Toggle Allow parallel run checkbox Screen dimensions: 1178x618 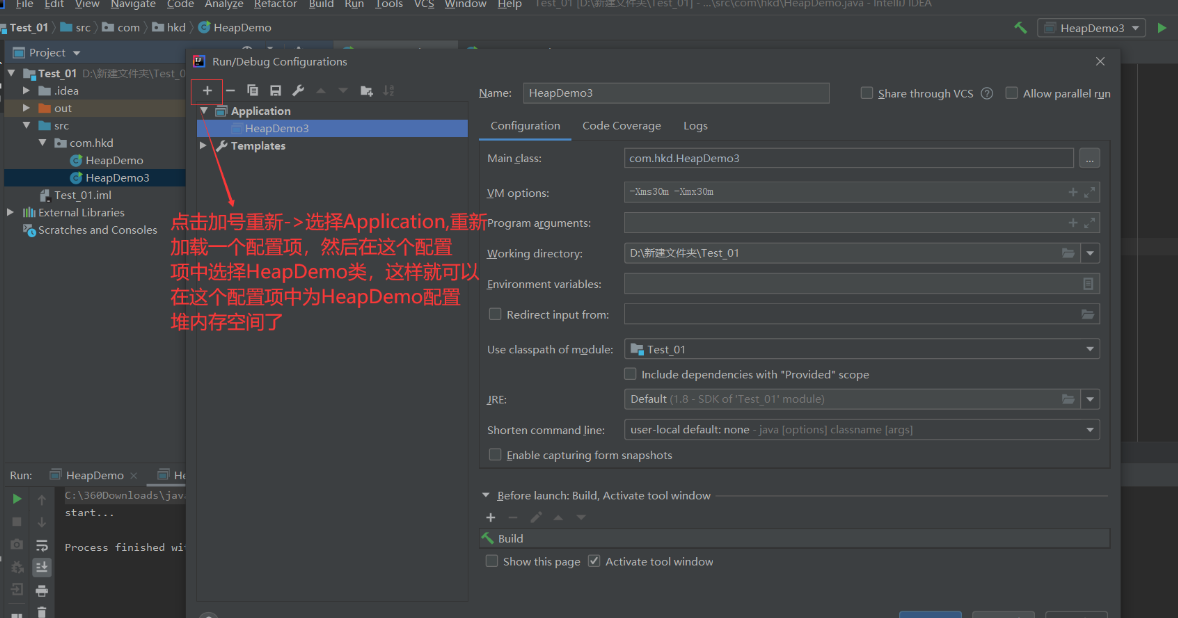point(1012,93)
